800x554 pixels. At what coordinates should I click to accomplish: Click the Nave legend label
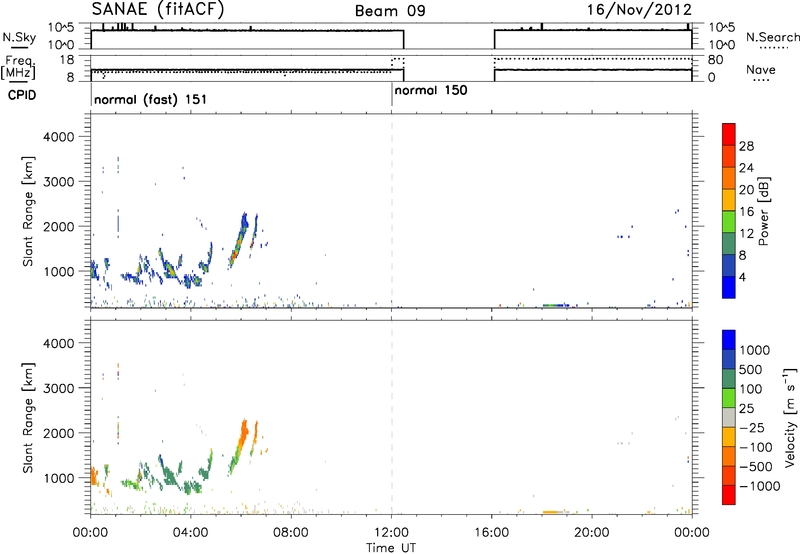tap(761, 70)
